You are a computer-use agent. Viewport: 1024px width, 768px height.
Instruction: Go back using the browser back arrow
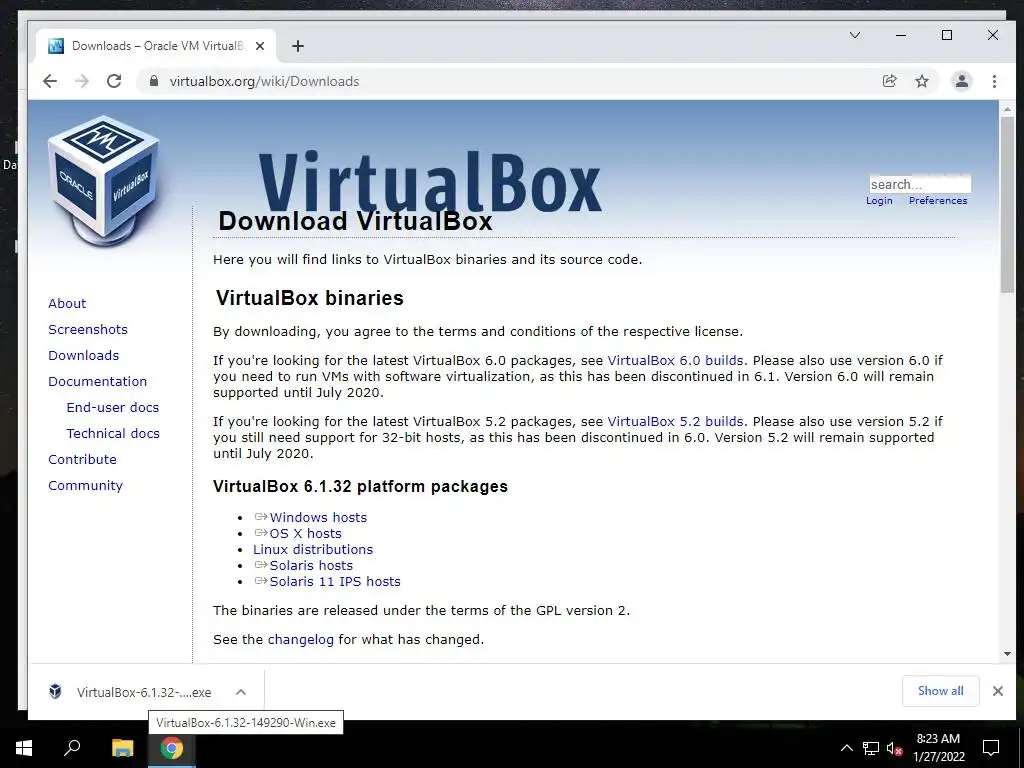pos(50,81)
